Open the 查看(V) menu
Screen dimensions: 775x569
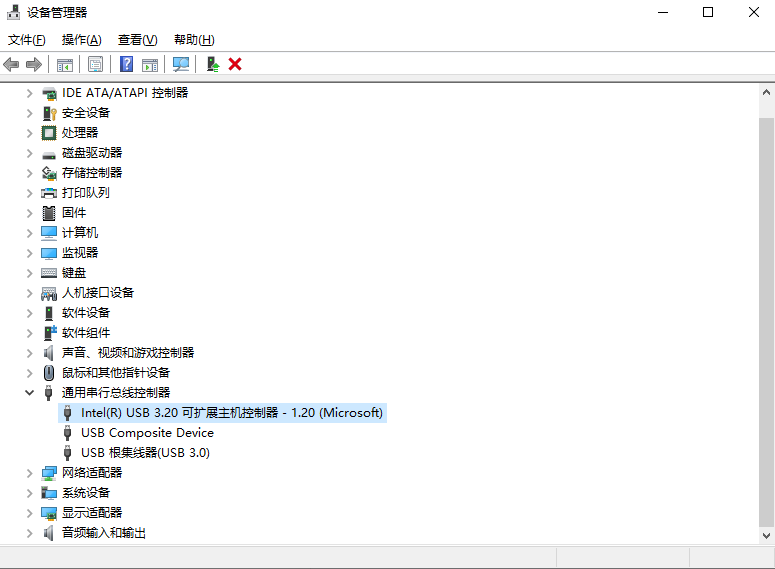137,40
